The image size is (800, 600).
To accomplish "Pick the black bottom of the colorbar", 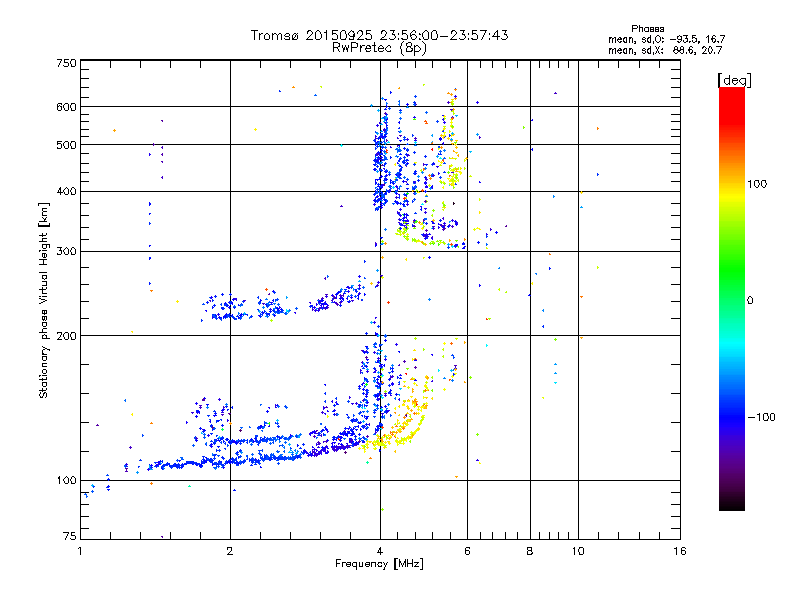I will (x=732, y=503).
